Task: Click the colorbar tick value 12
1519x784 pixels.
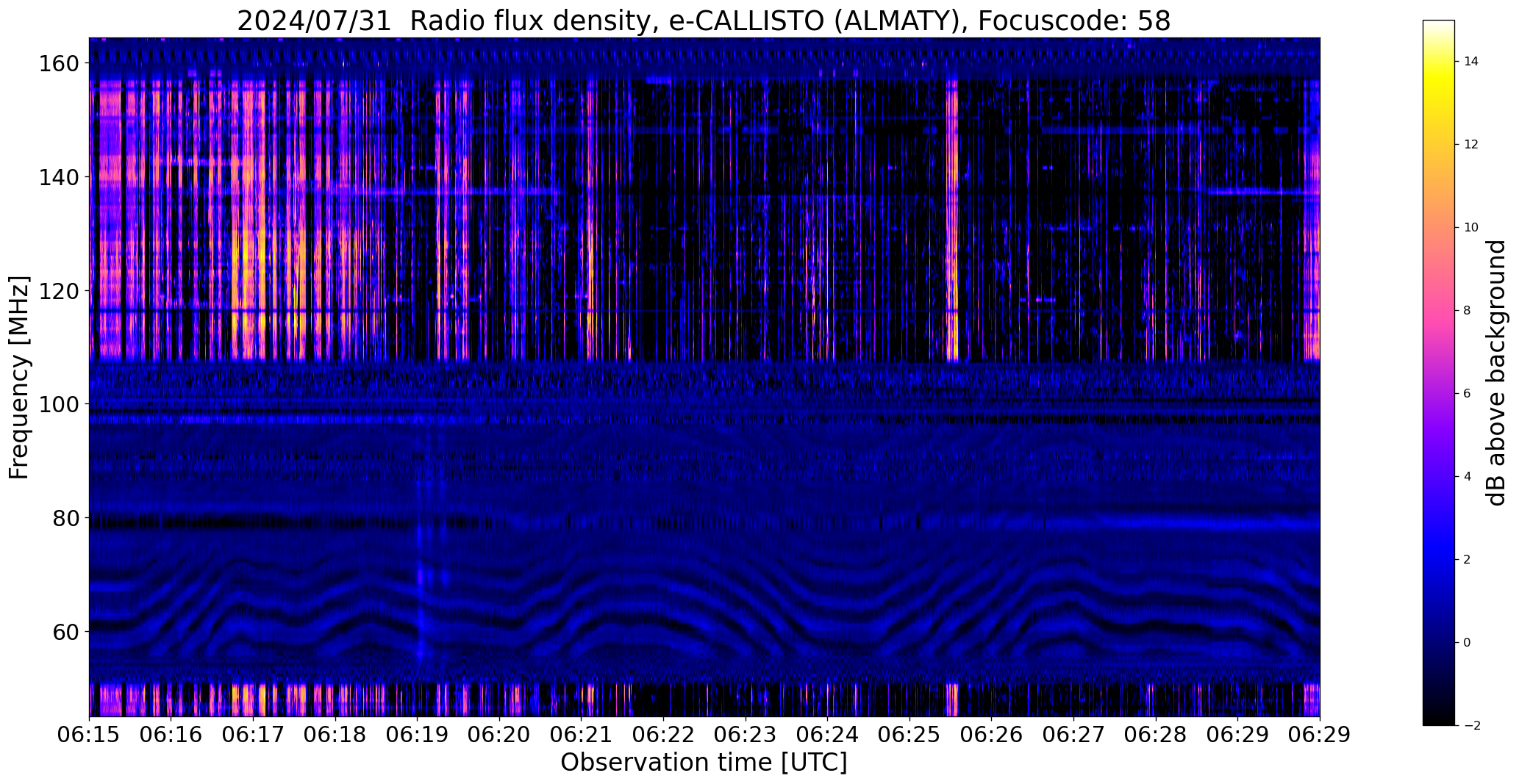Action: pos(1471,145)
